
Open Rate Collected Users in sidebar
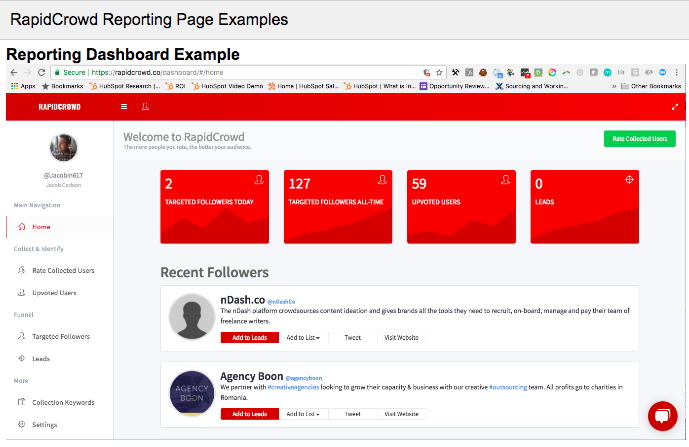point(63,270)
